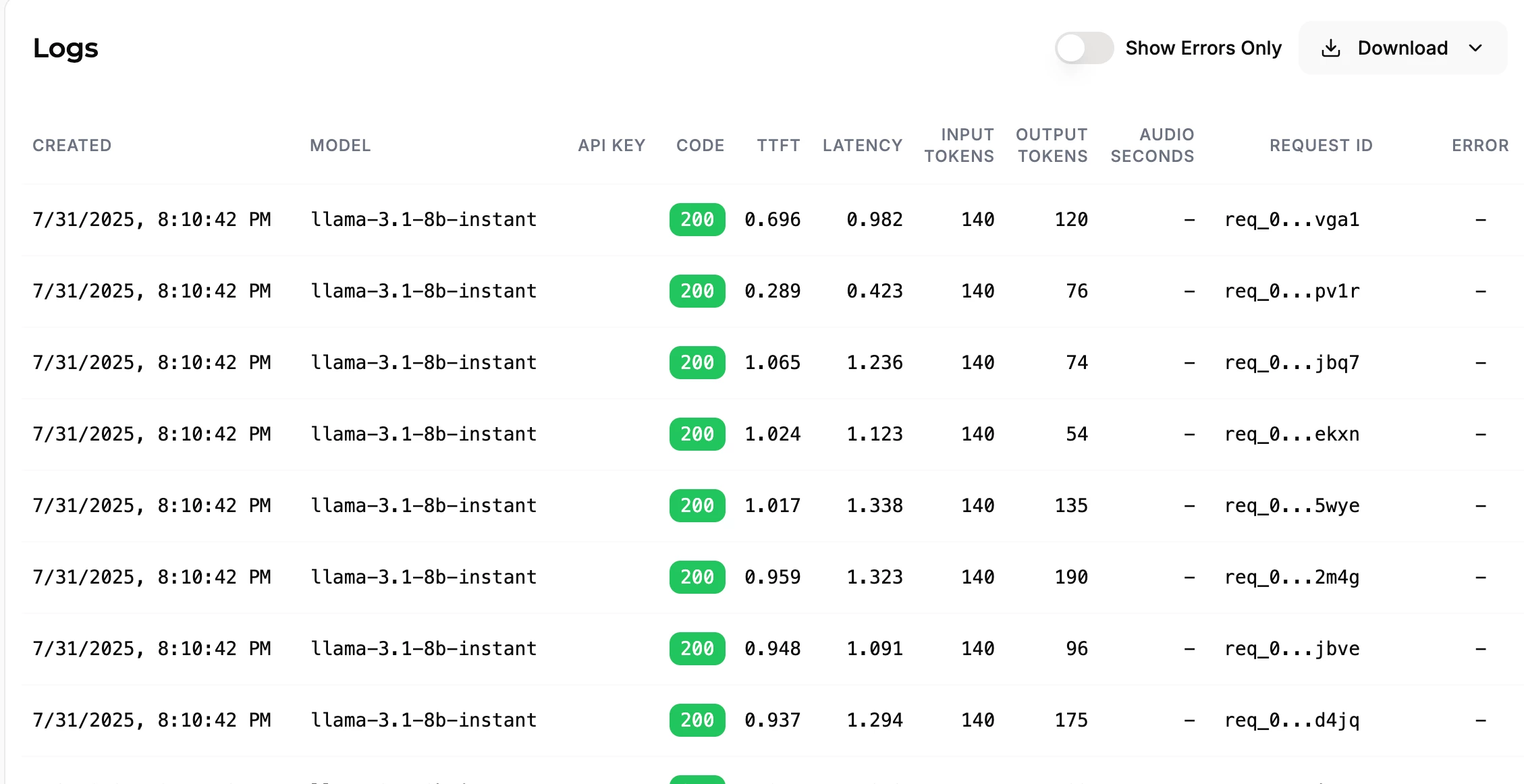Click the Show Errors Only label

(x=1203, y=48)
